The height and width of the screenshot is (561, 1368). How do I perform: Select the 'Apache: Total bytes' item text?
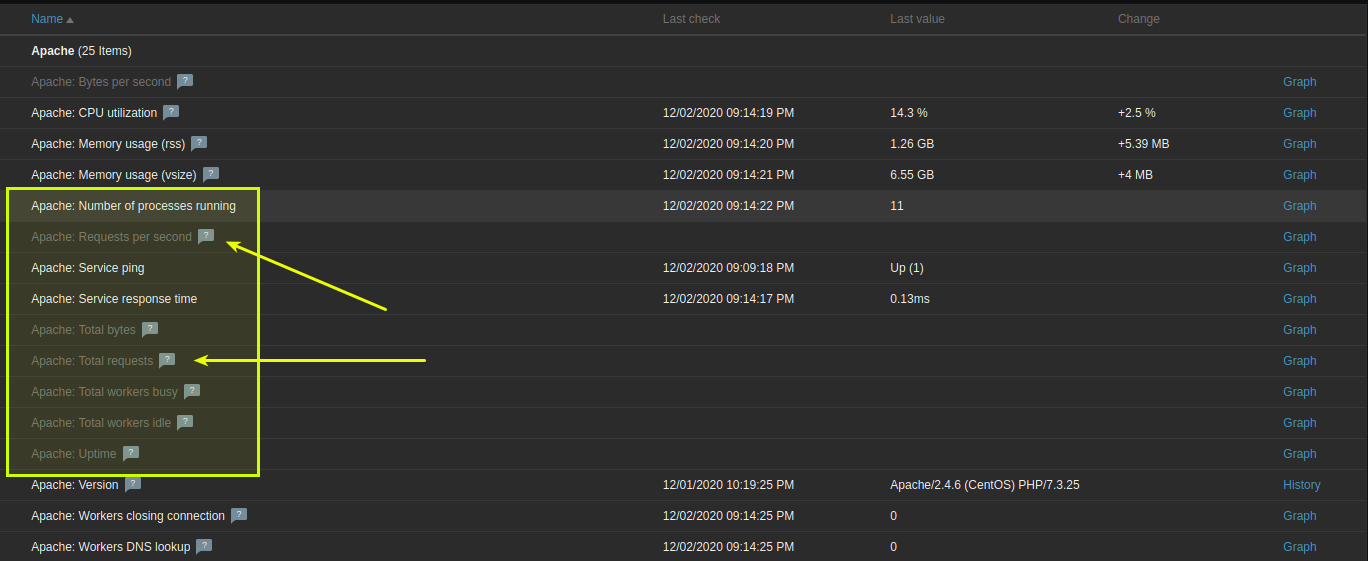click(83, 330)
